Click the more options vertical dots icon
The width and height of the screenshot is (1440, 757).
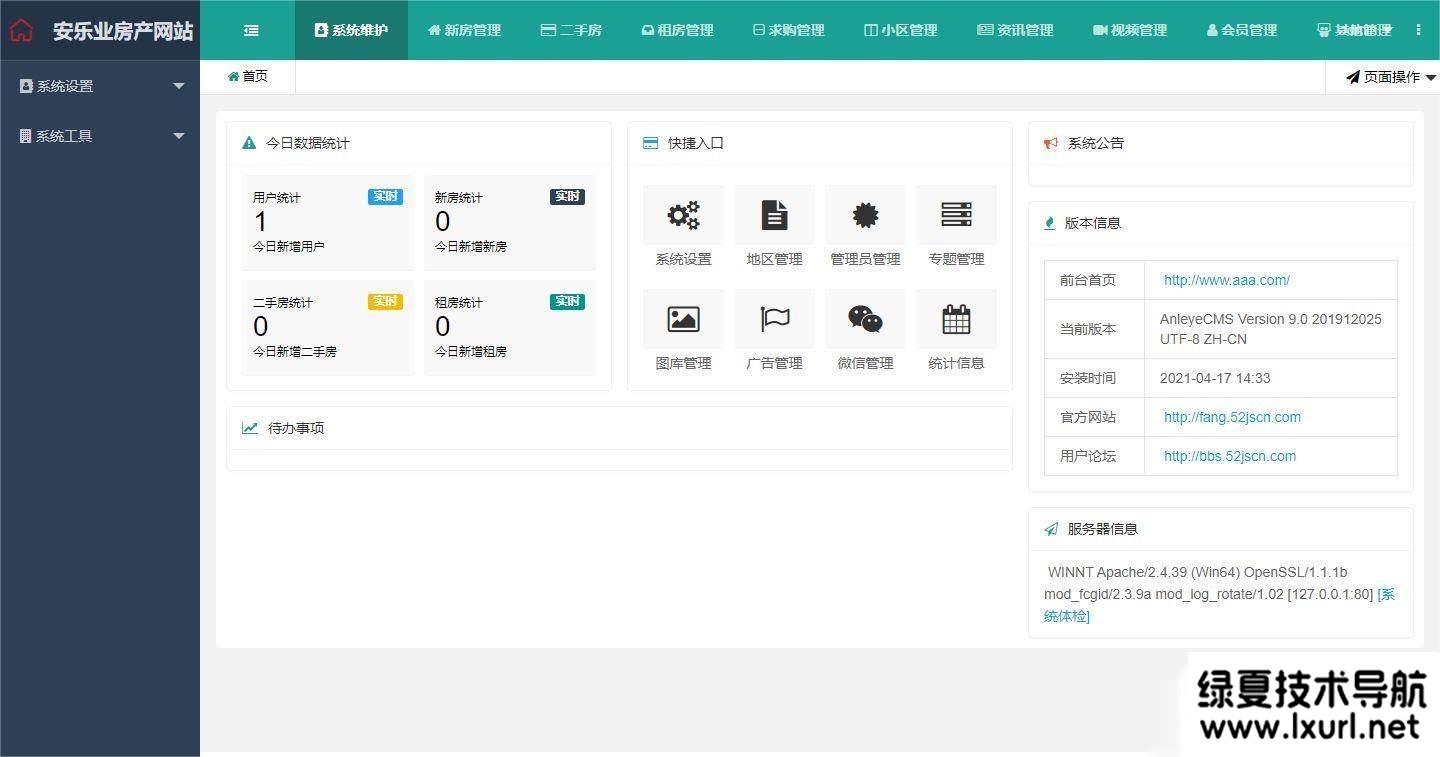click(1418, 30)
